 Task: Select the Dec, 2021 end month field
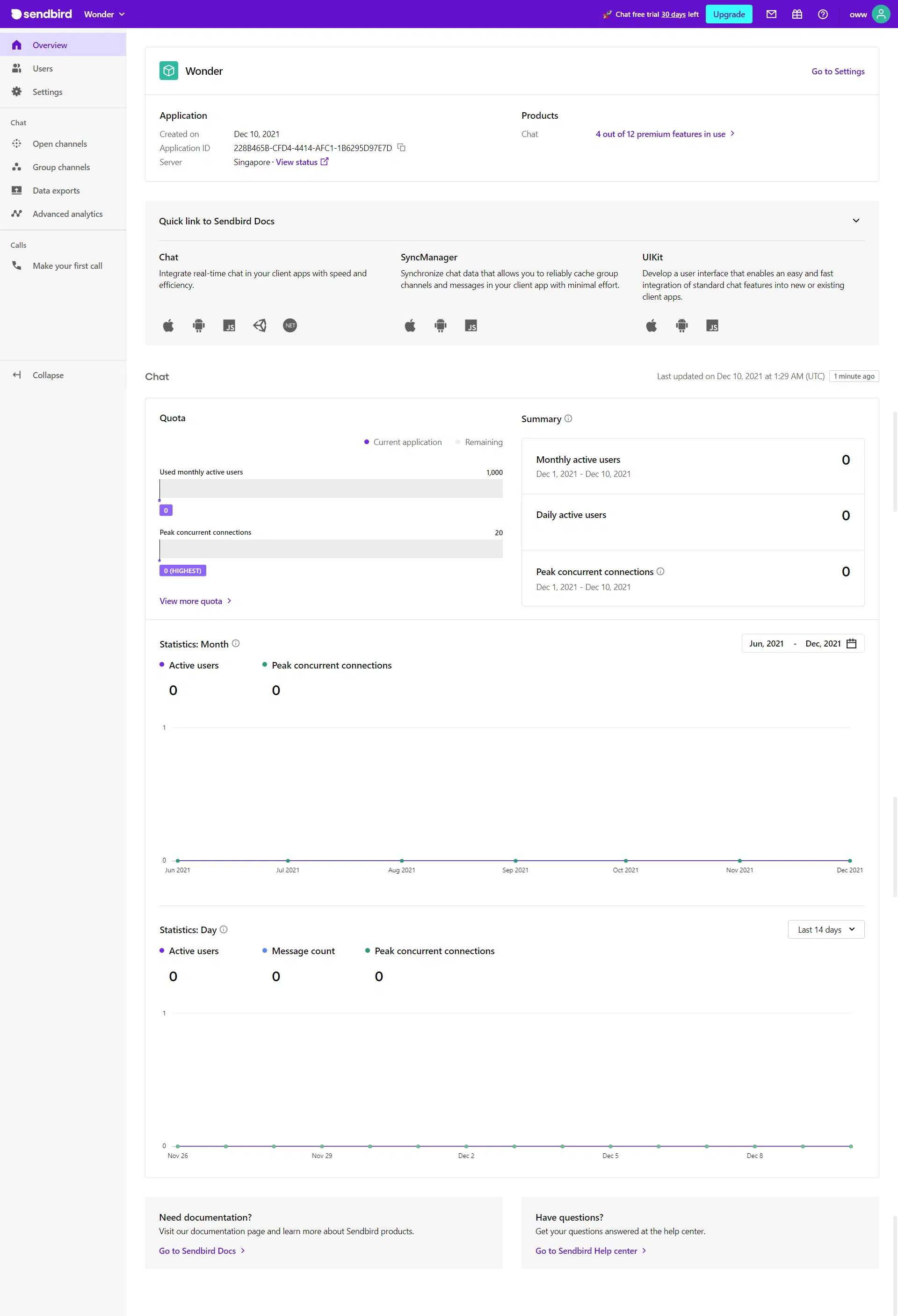[823, 643]
